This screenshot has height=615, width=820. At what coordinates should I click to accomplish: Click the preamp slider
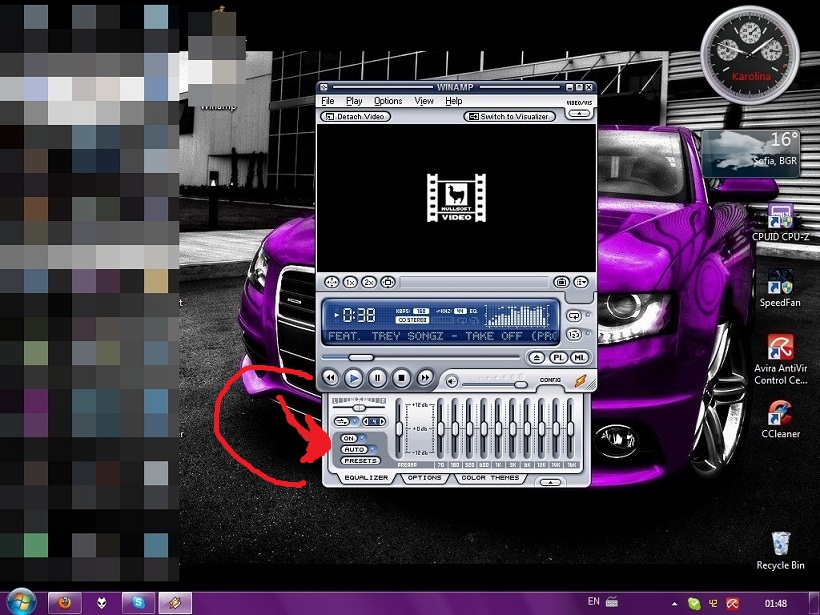click(x=399, y=429)
